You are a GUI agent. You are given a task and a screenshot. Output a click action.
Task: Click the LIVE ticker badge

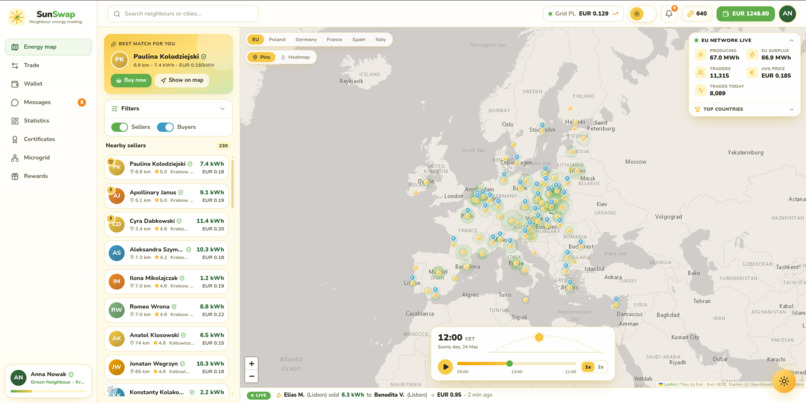[x=259, y=395]
